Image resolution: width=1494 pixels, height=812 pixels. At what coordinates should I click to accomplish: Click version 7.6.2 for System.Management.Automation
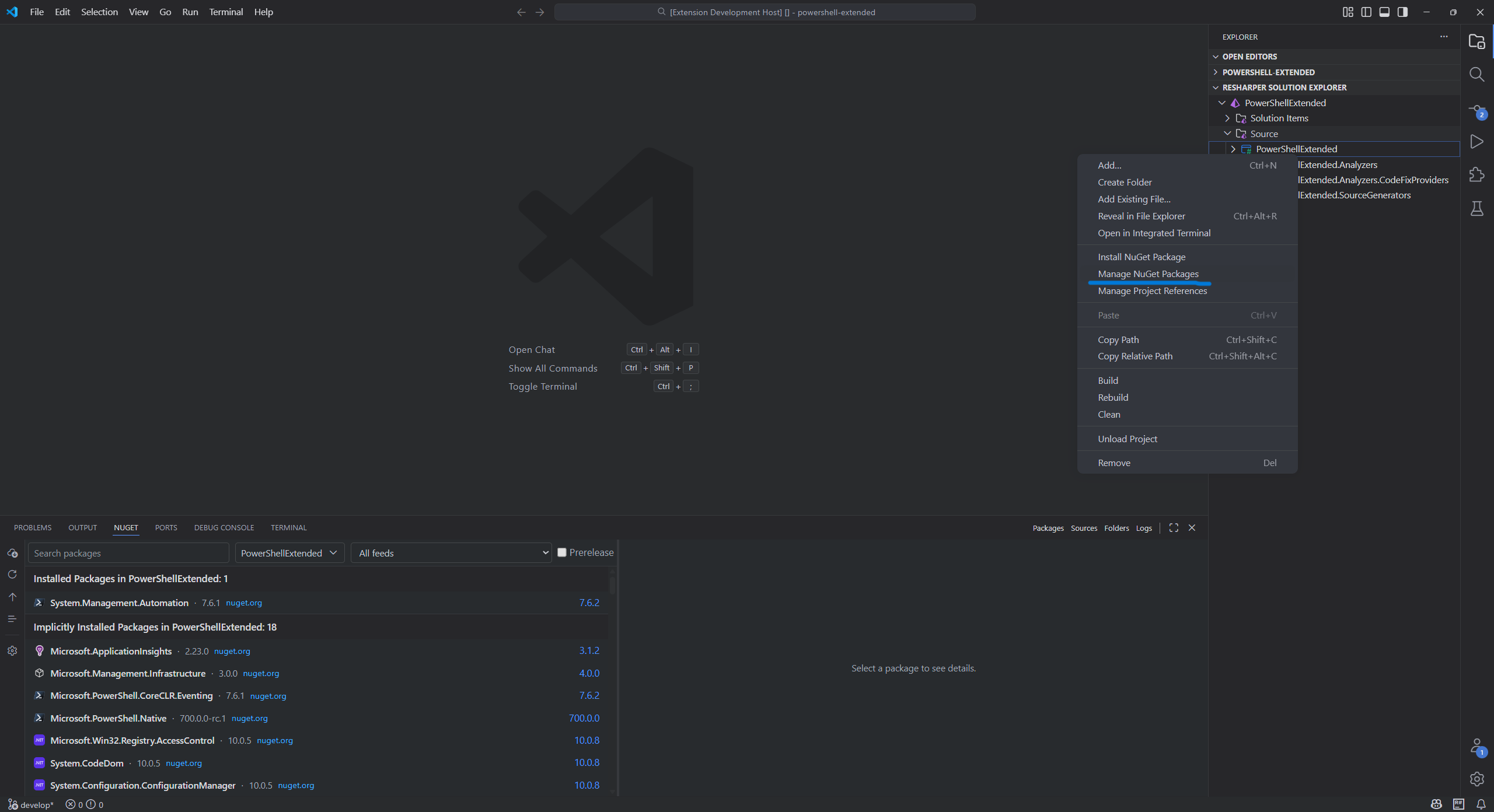589,603
